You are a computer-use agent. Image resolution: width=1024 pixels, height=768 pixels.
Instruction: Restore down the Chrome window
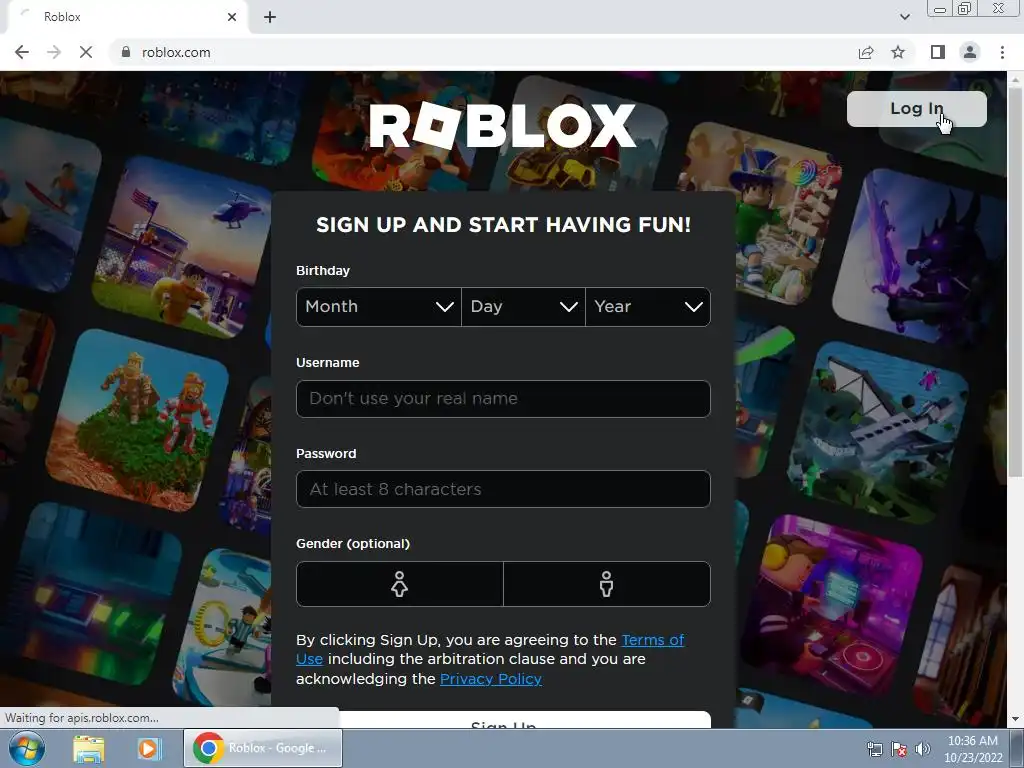[x=964, y=8]
